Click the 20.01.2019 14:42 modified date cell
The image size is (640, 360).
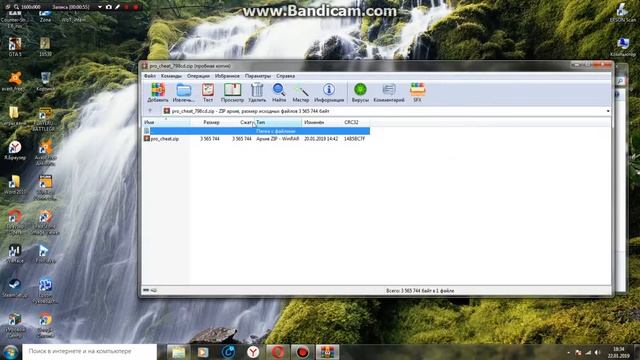click(x=321, y=139)
